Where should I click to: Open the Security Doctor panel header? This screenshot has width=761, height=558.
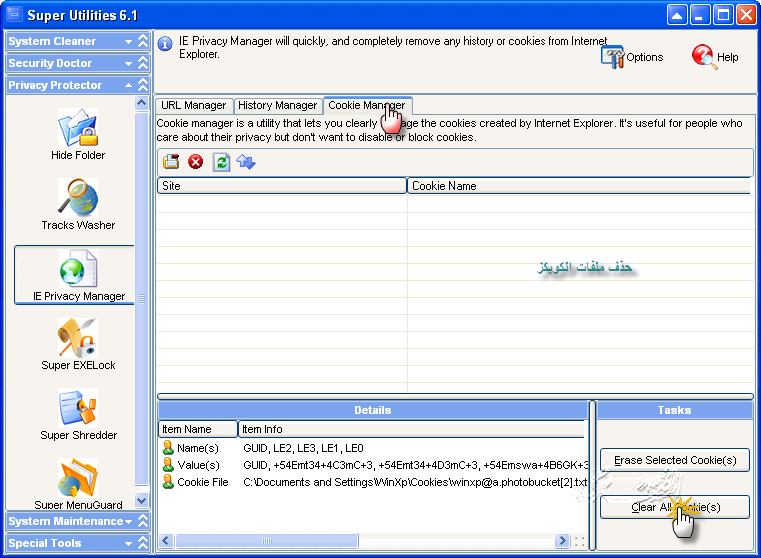(x=78, y=63)
